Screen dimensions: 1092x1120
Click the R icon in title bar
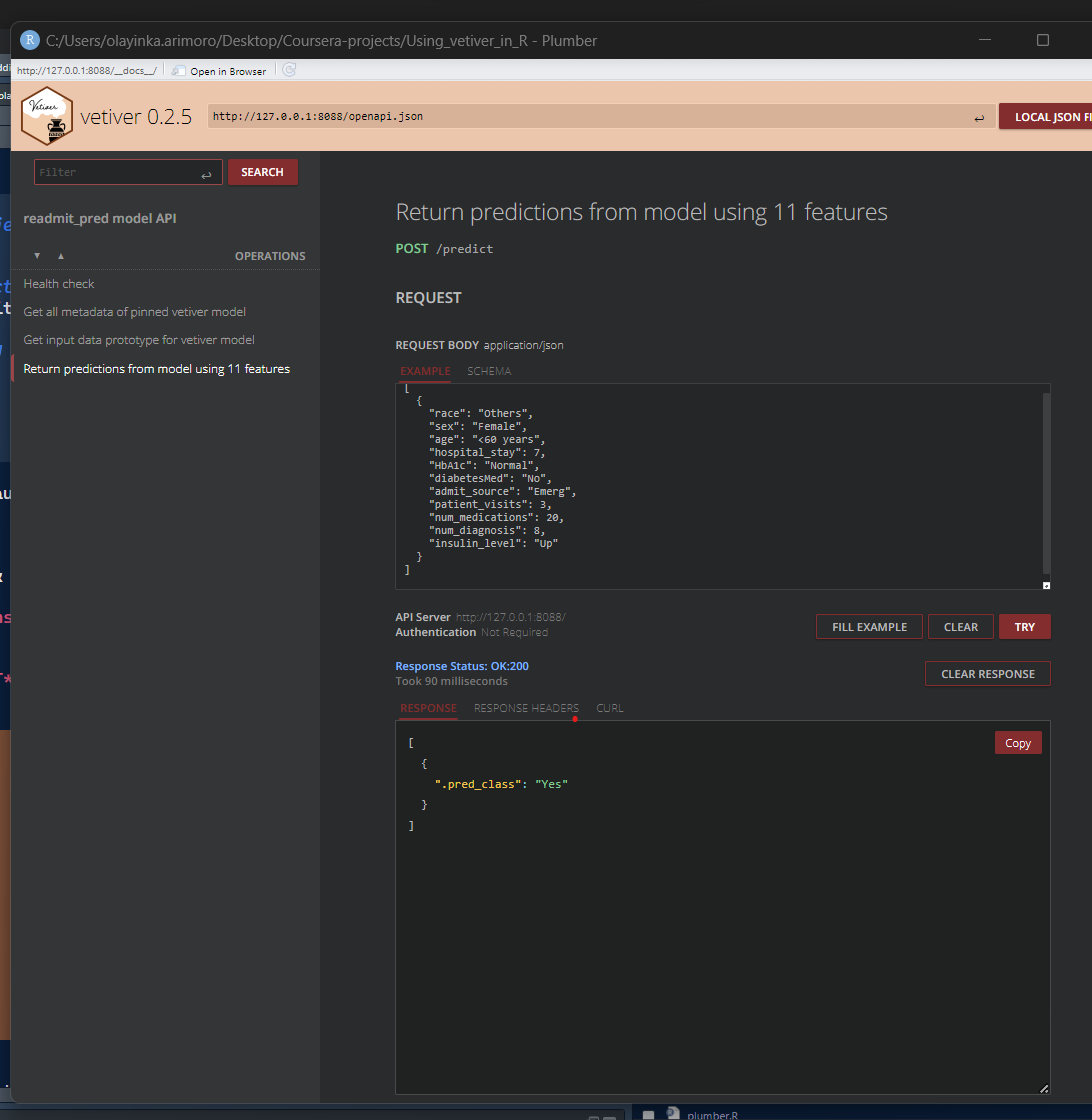(29, 40)
